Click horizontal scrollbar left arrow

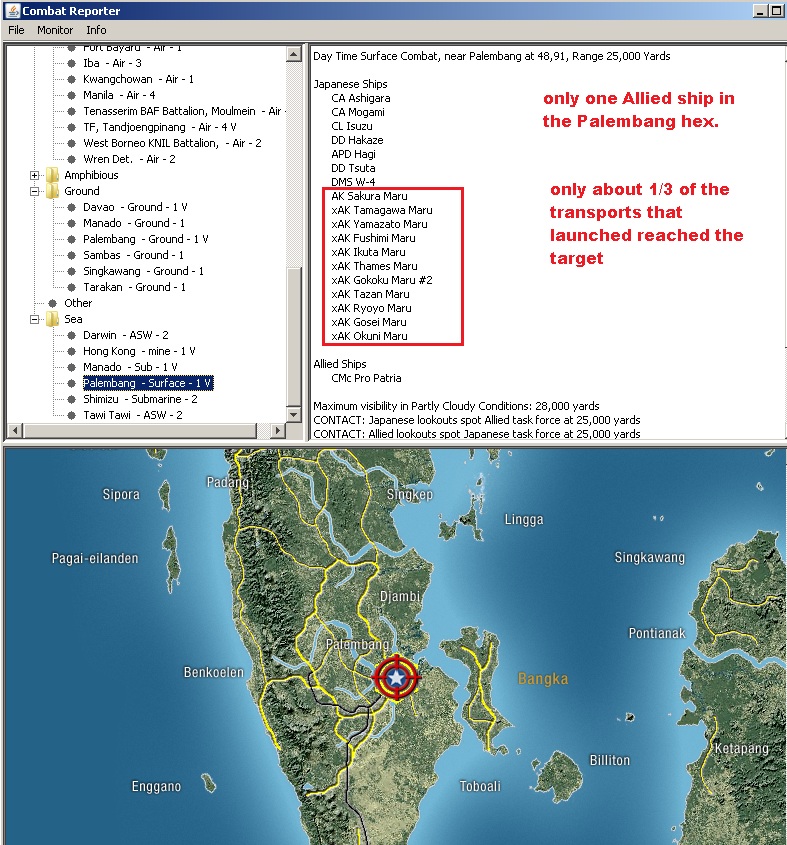click(15, 431)
